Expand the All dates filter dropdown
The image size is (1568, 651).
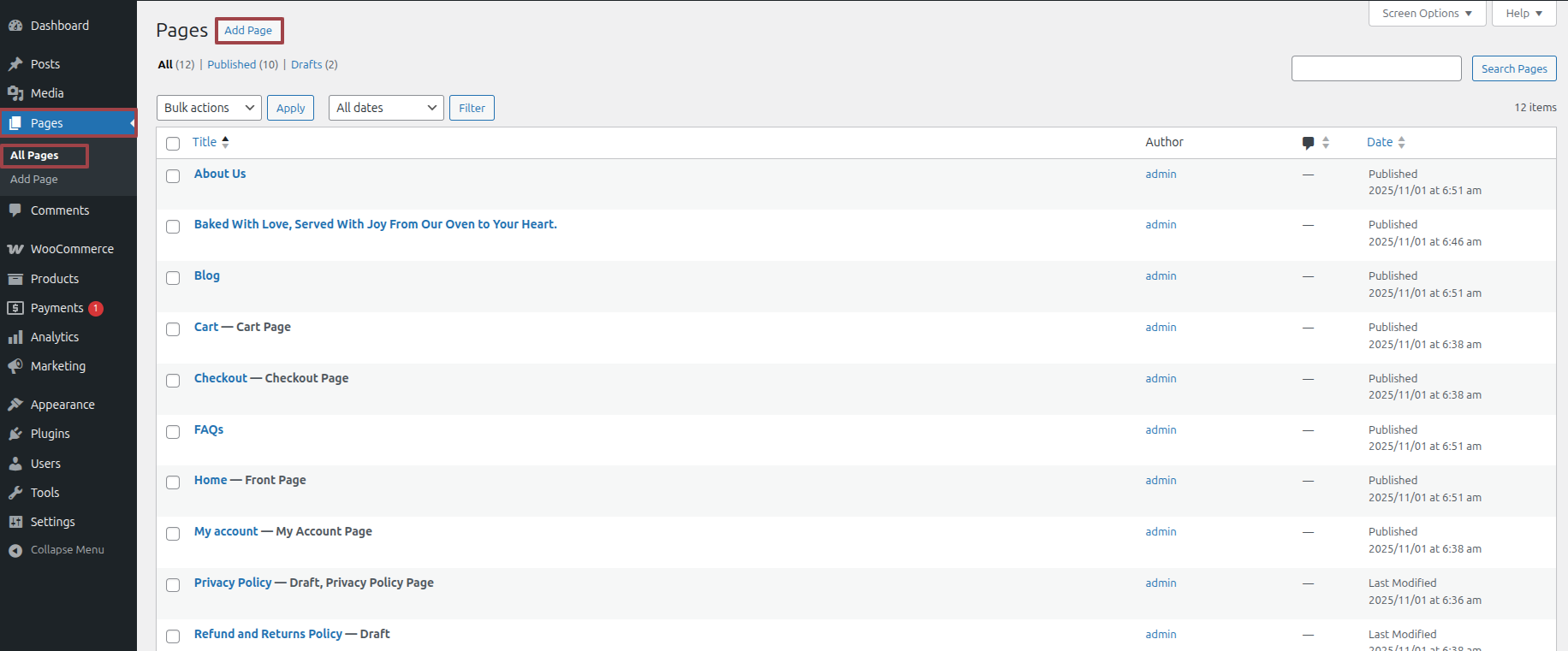click(x=386, y=108)
